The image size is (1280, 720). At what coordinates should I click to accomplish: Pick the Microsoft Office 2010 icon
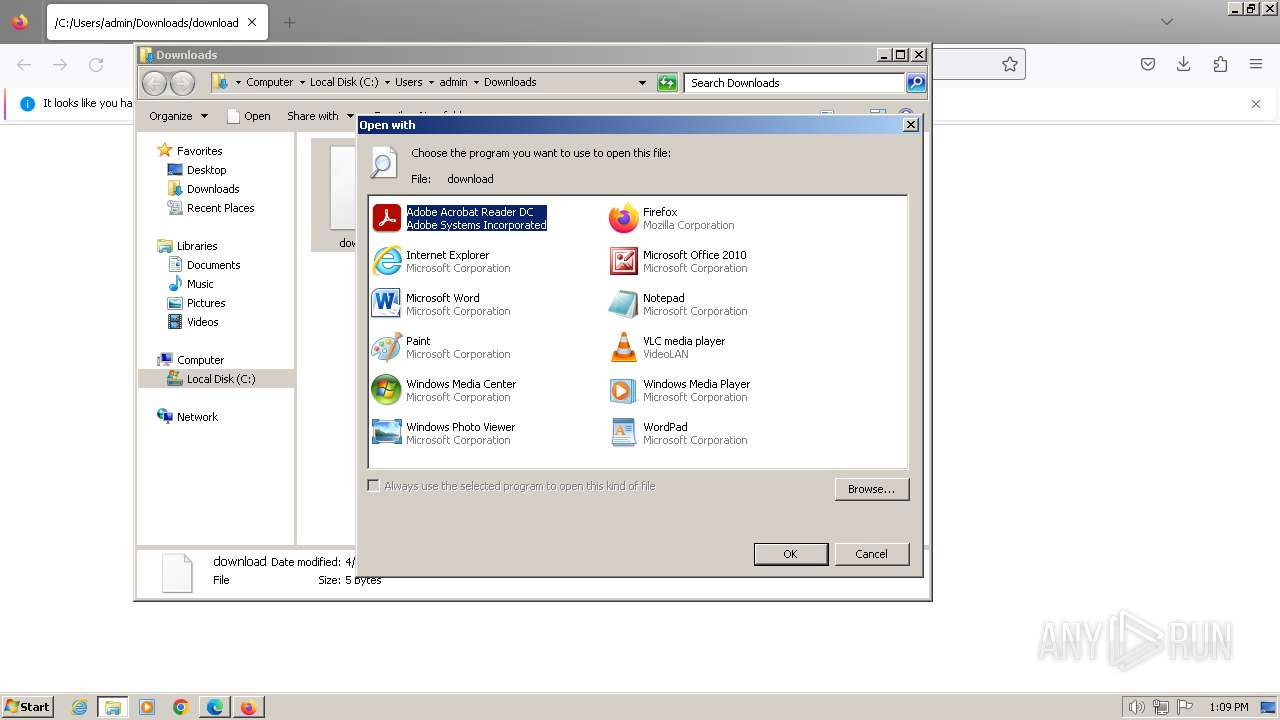pyautogui.click(x=623, y=261)
